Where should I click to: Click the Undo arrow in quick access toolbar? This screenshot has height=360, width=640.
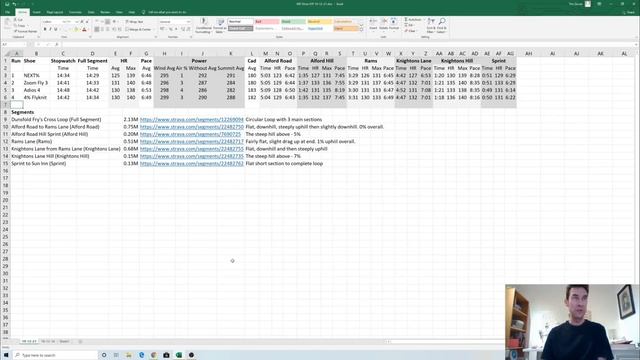point(14,4)
